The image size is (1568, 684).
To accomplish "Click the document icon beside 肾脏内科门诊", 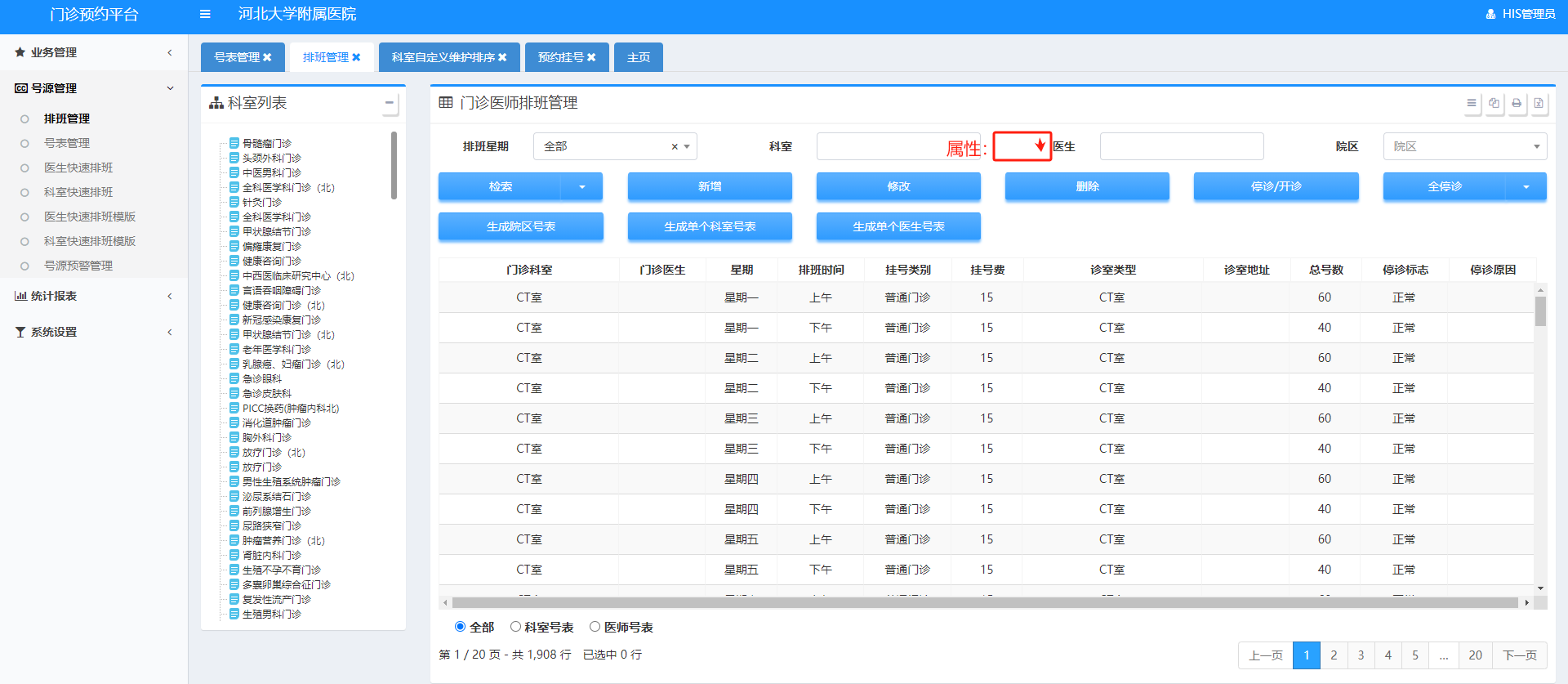I will pos(234,555).
